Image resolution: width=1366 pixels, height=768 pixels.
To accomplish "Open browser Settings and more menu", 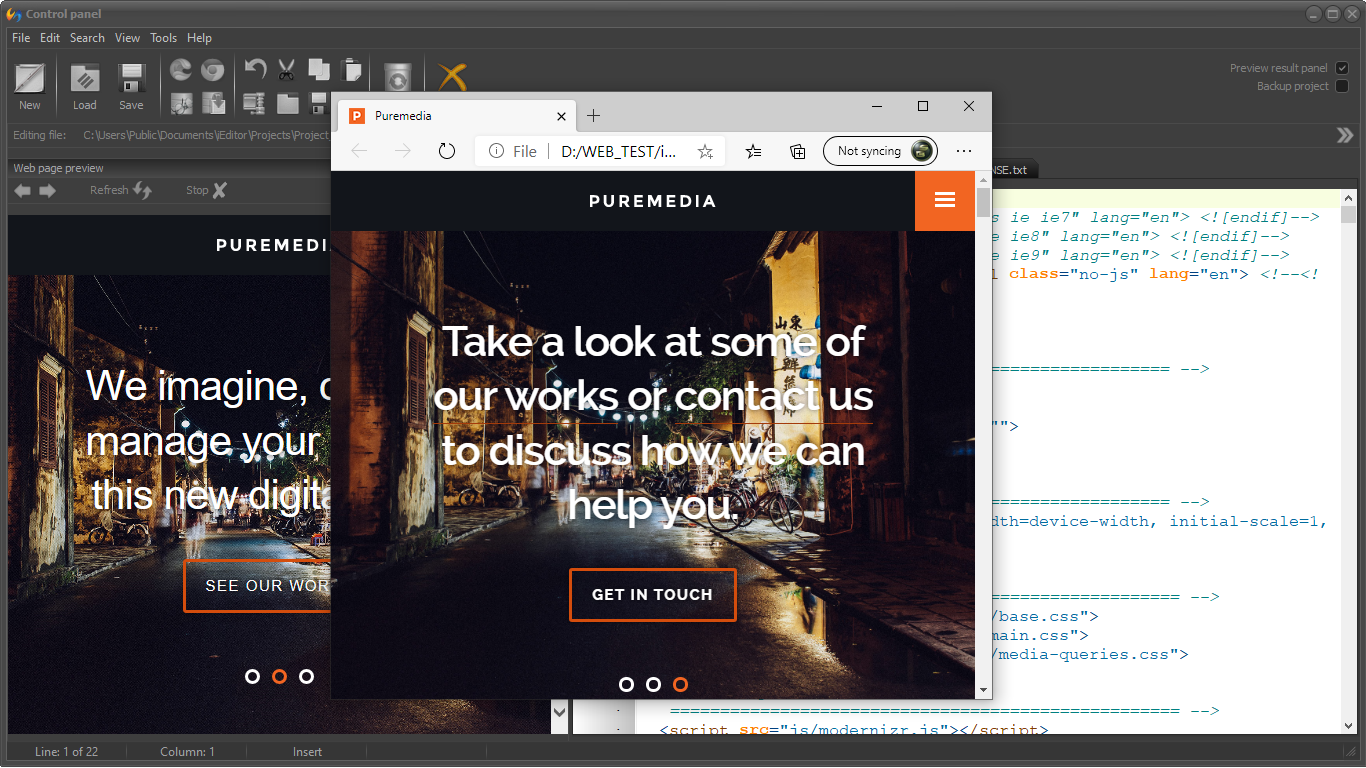I will coord(964,151).
